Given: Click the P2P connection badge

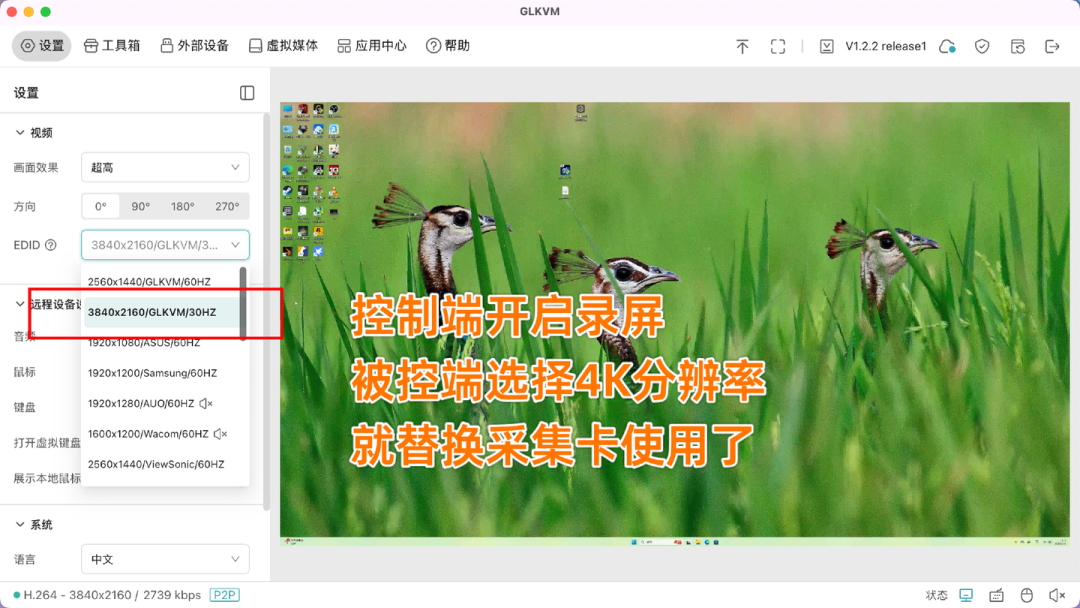Looking at the screenshot, I should (x=225, y=595).
